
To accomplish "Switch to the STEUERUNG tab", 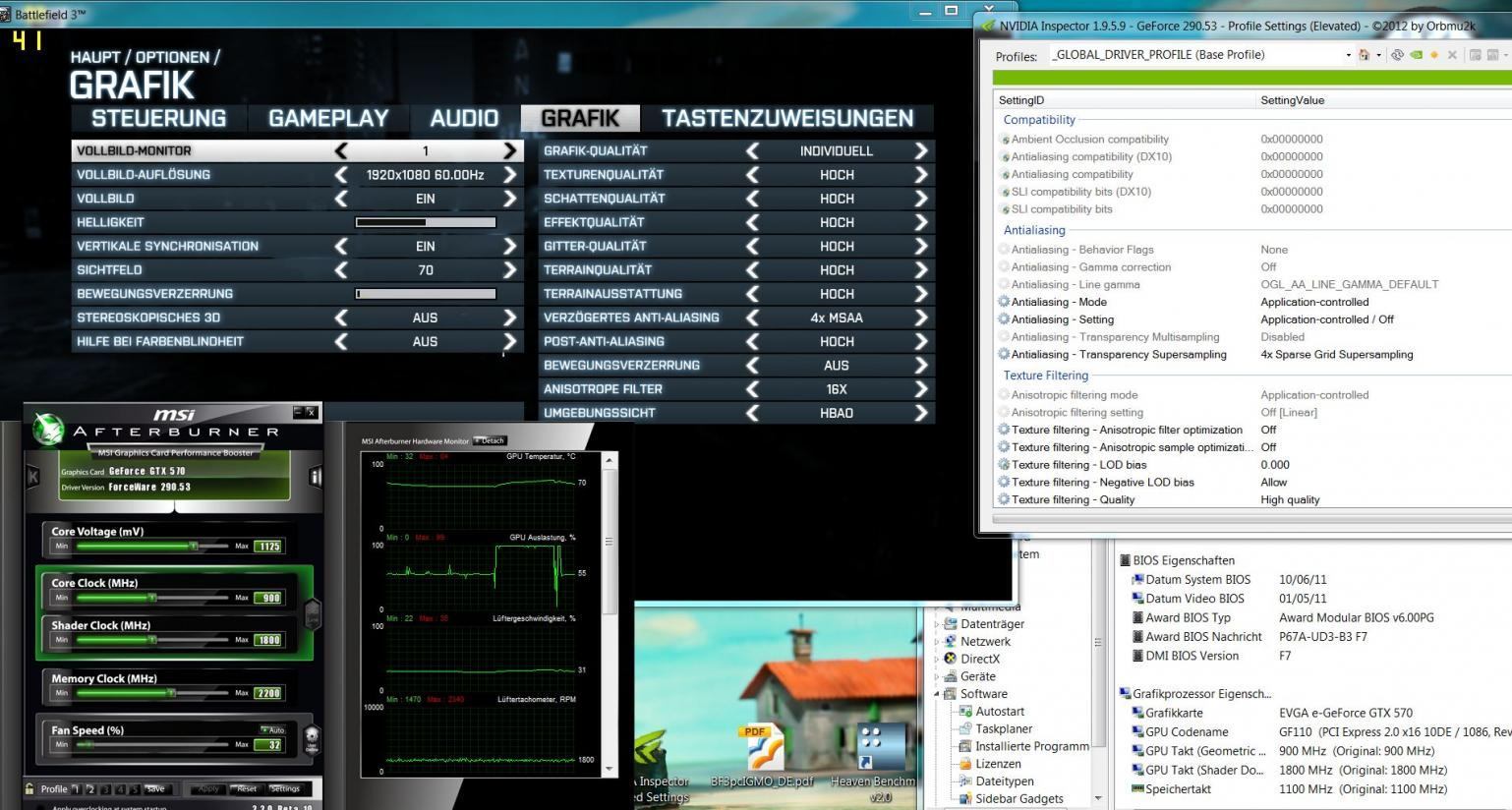I will 158,118.
